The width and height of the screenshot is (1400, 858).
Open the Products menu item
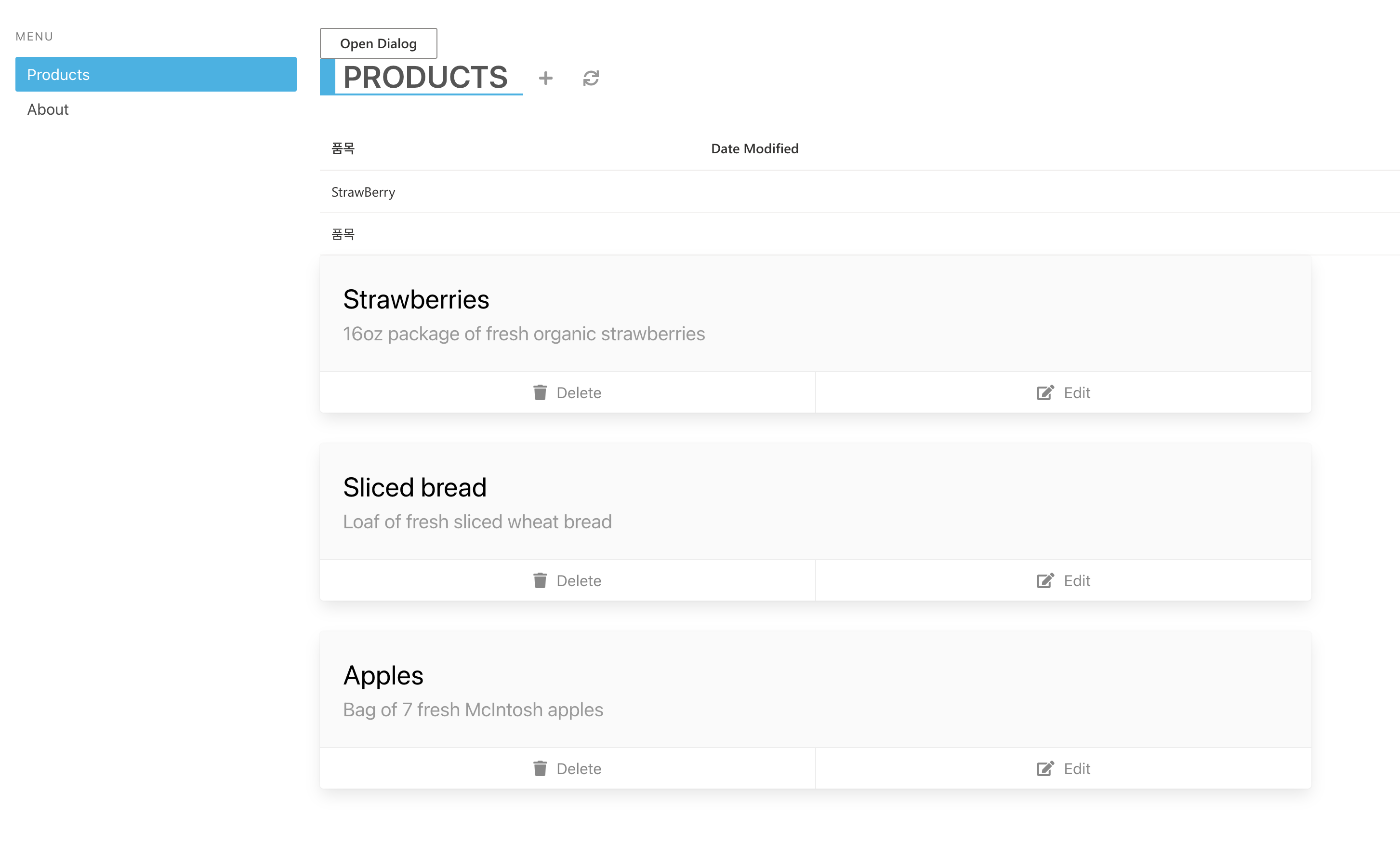156,75
